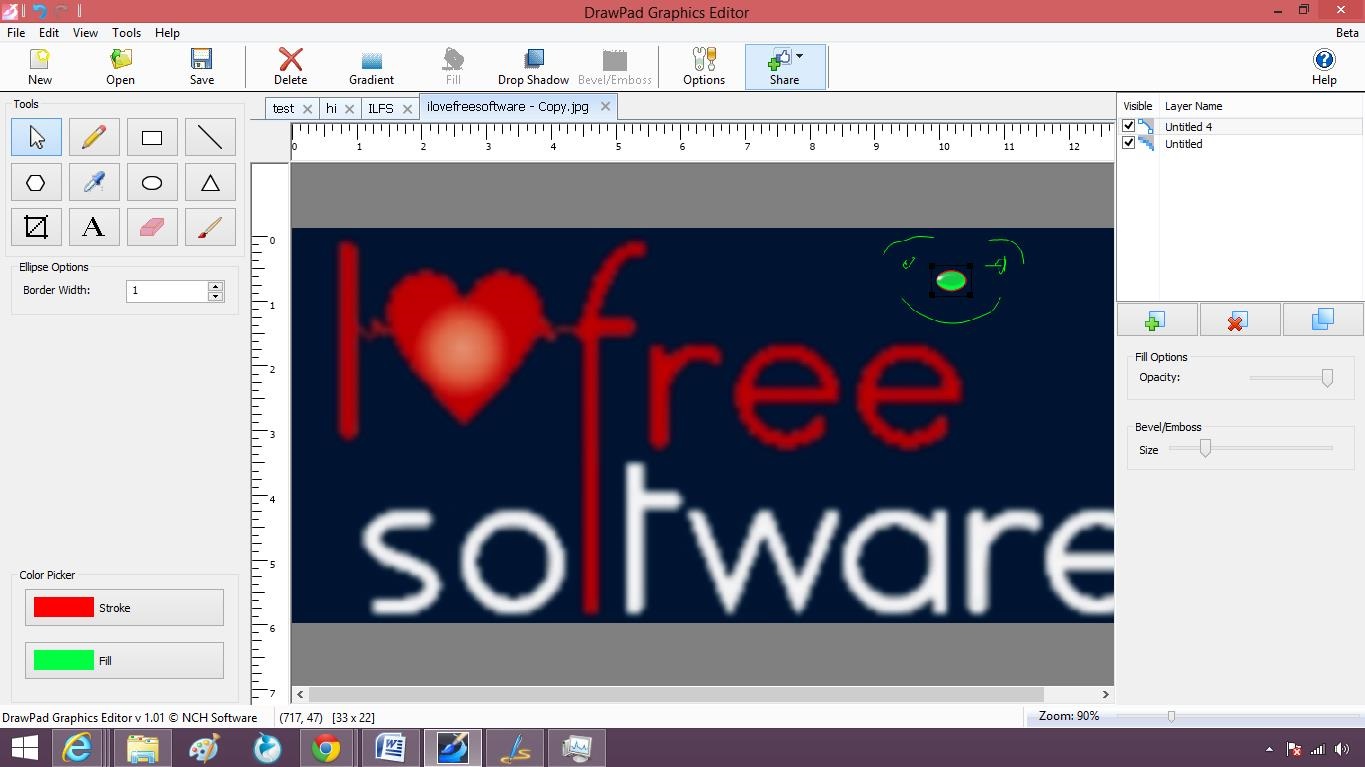The image size is (1365, 767).
Task: Switch to the hi tab
Action: (331, 108)
